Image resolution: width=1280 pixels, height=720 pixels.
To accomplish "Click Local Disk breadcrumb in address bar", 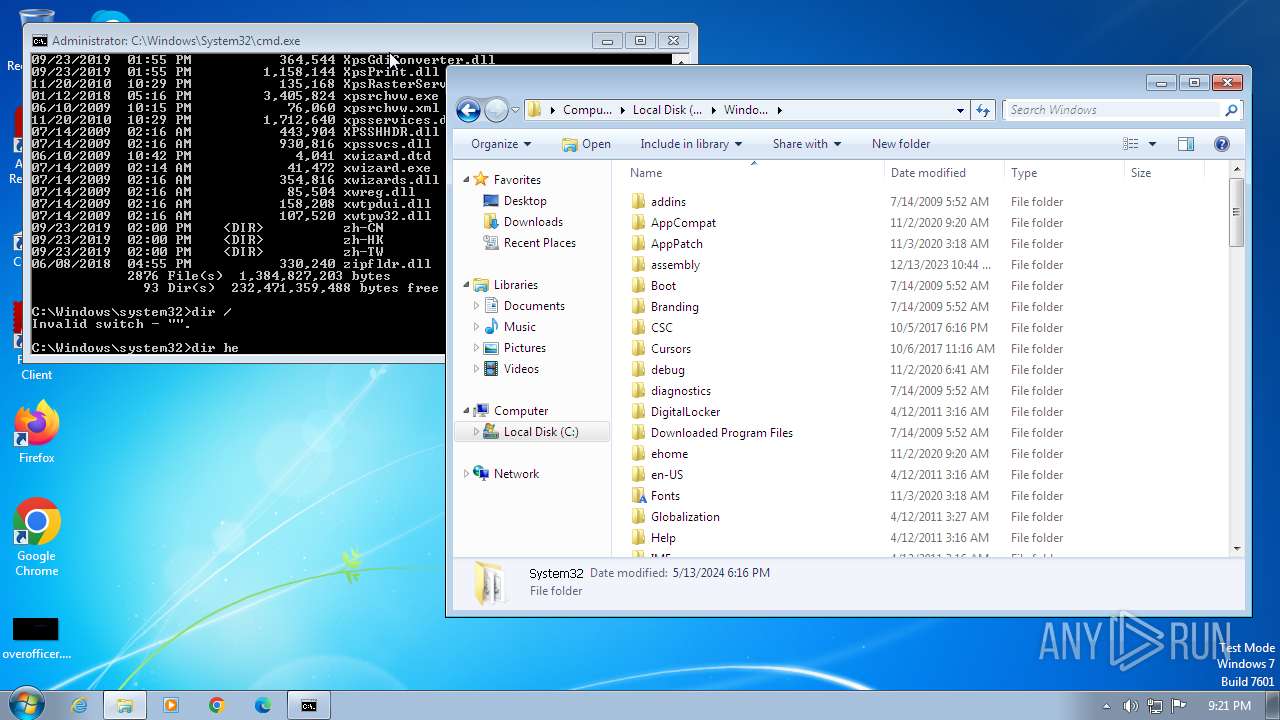I will point(667,110).
